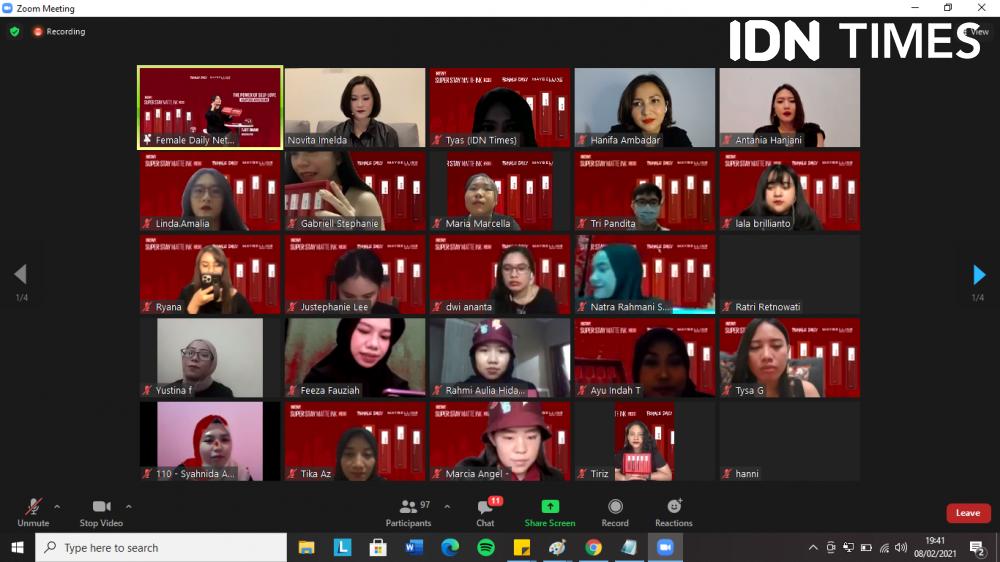Select Ayu Indah T video tile
1000x562 pixels.
tap(645, 358)
